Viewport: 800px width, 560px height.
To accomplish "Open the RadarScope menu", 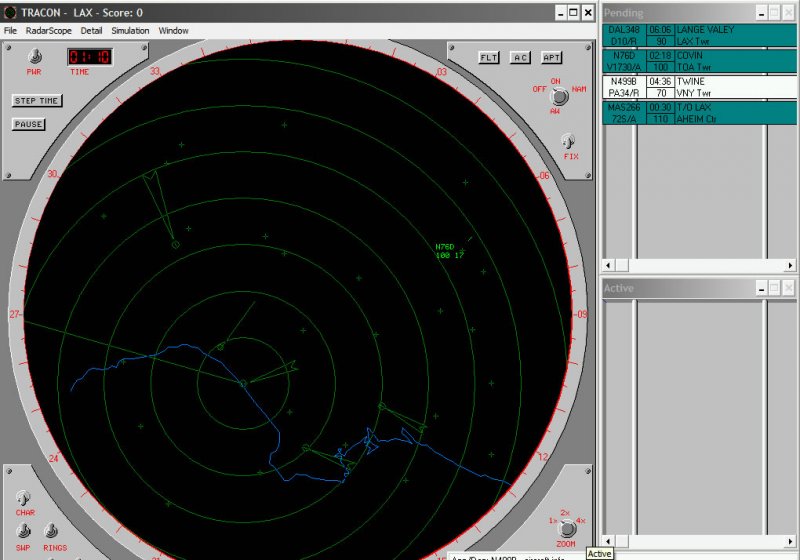I will pyautogui.click(x=47, y=31).
